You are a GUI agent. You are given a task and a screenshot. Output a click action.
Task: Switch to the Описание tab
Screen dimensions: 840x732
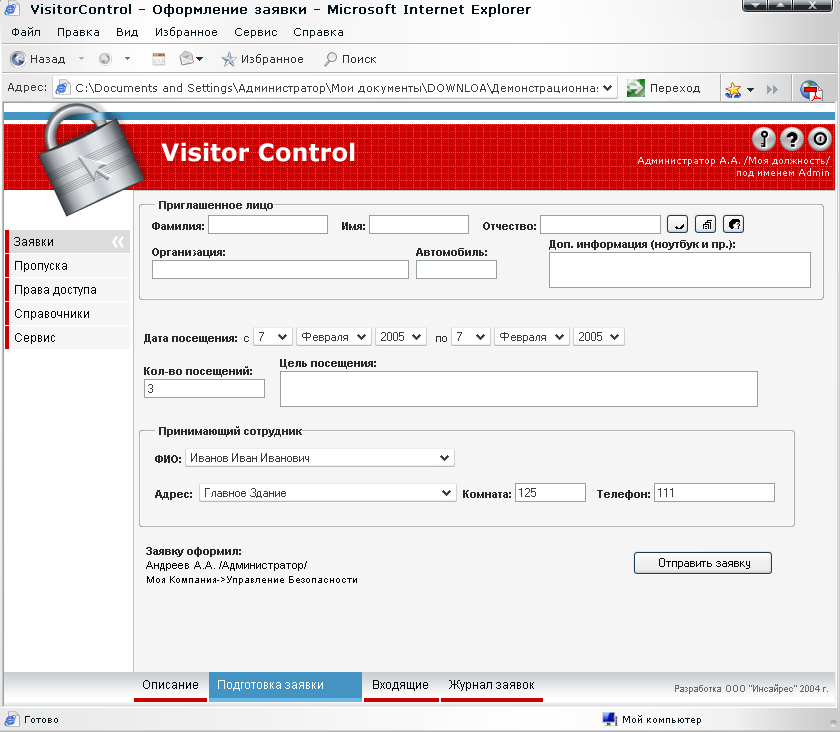click(170, 685)
